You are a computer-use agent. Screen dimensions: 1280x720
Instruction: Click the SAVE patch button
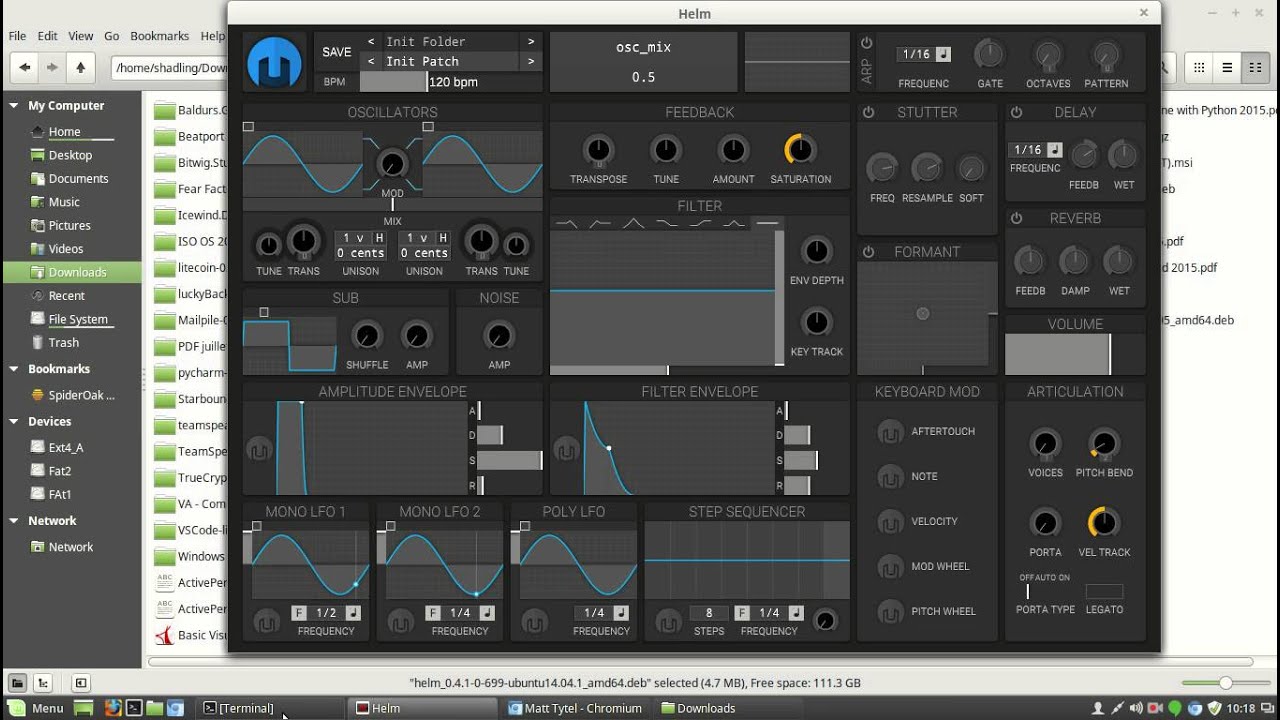click(337, 52)
